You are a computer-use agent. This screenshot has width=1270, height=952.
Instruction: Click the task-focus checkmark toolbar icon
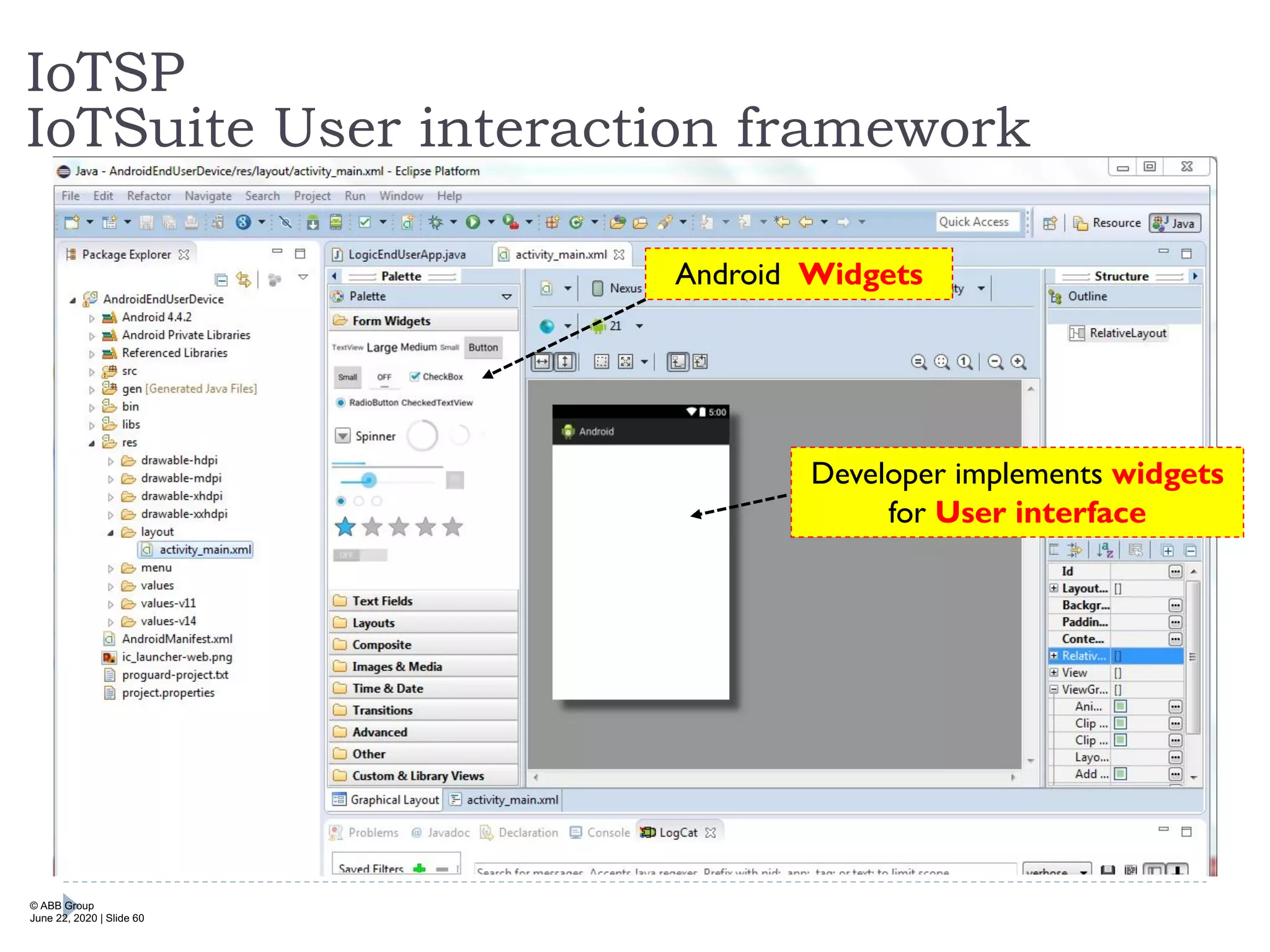point(365,222)
